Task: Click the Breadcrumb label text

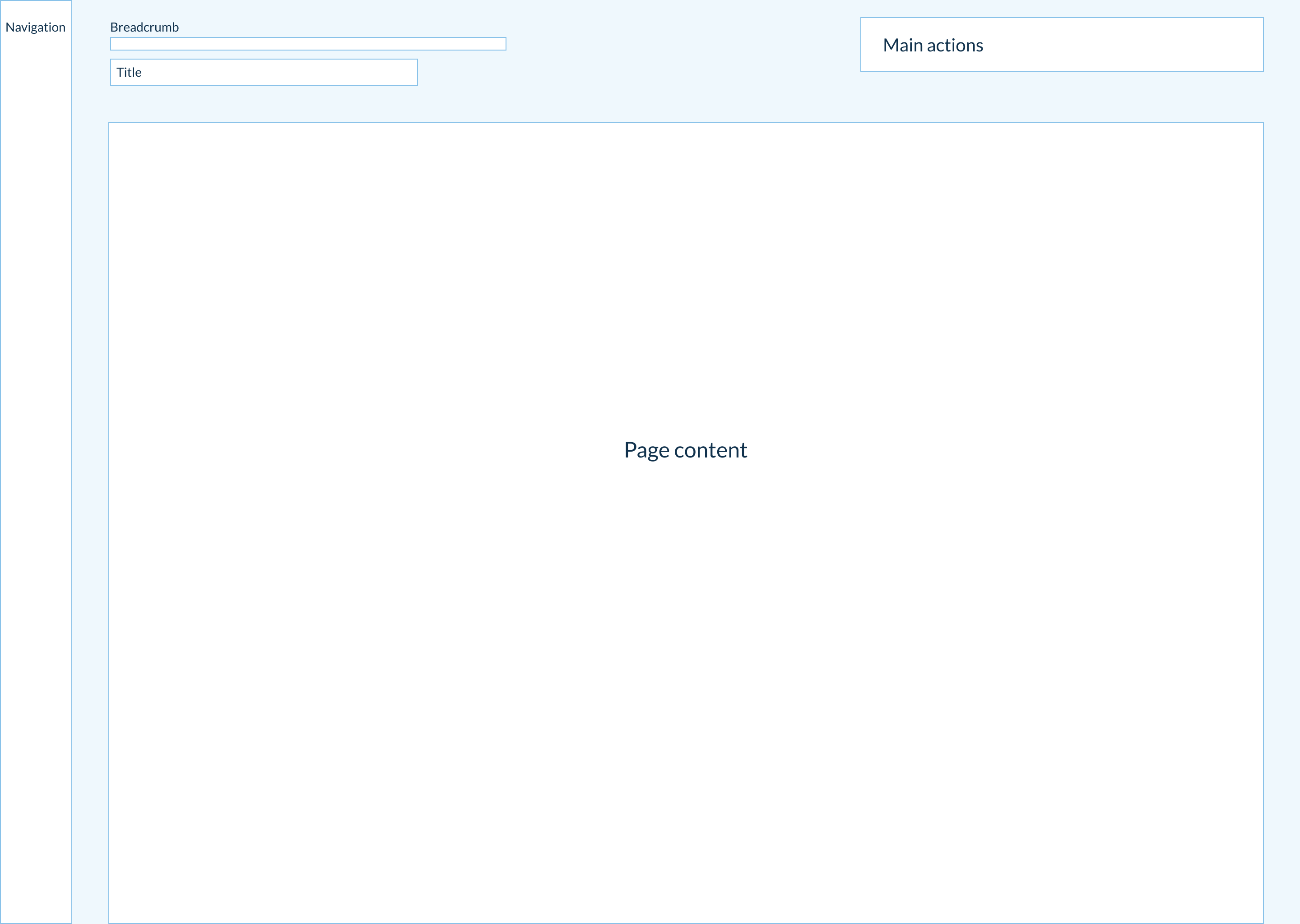Action: [x=144, y=28]
